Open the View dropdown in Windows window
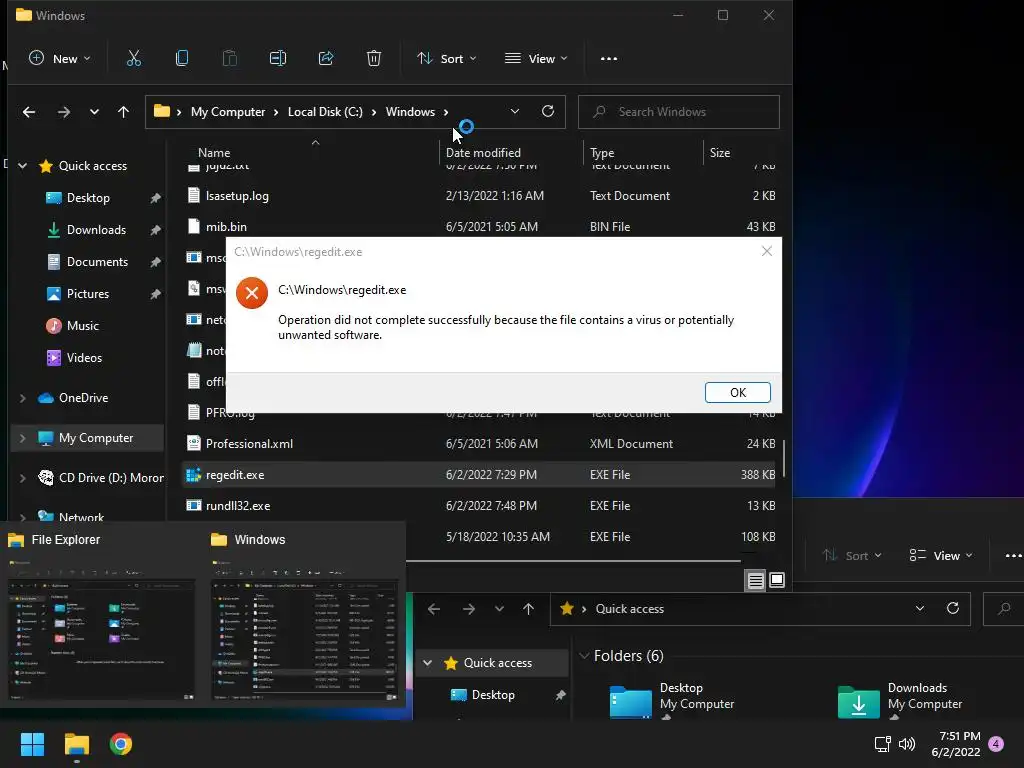This screenshot has width=1024, height=768. click(x=536, y=59)
